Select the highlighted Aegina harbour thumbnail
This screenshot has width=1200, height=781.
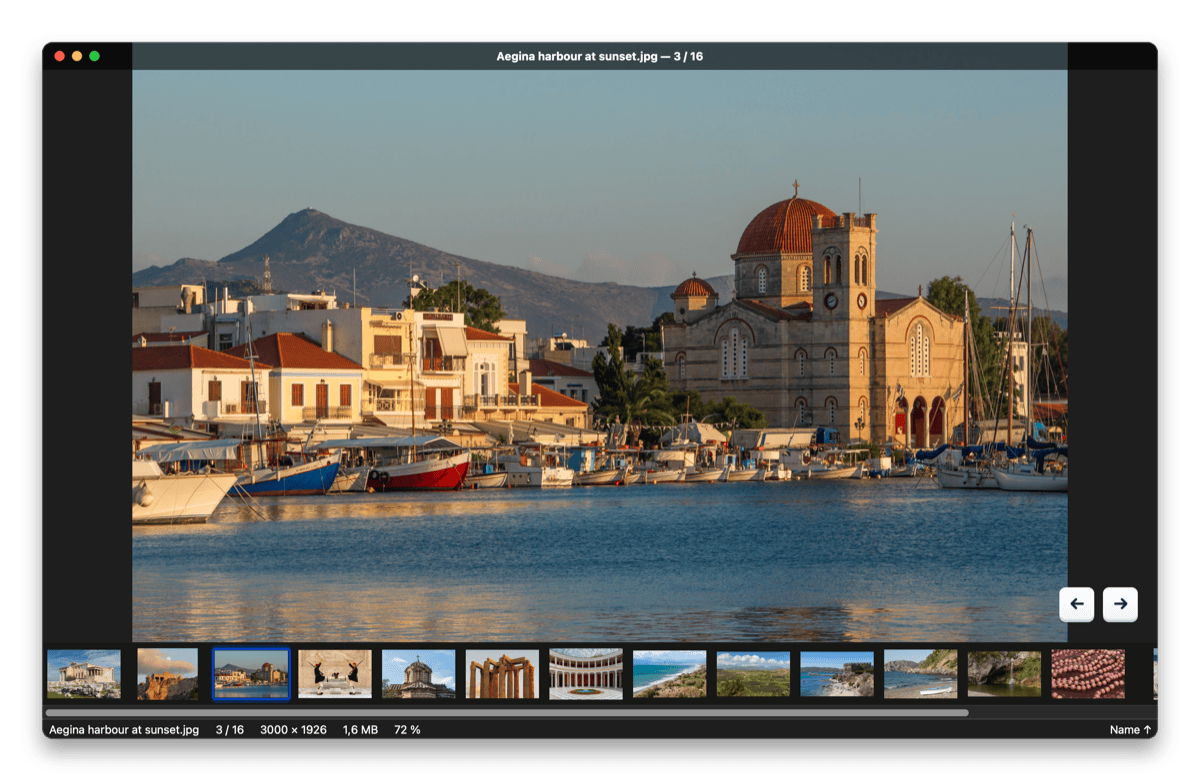pyautogui.click(x=251, y=674)
